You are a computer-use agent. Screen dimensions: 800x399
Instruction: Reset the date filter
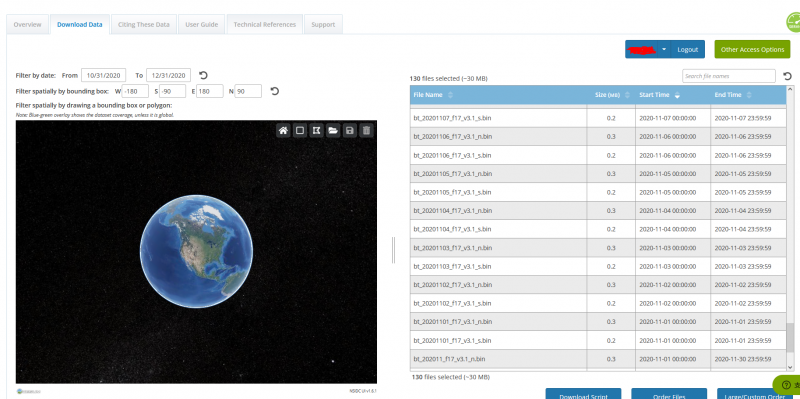coord(203,75)
